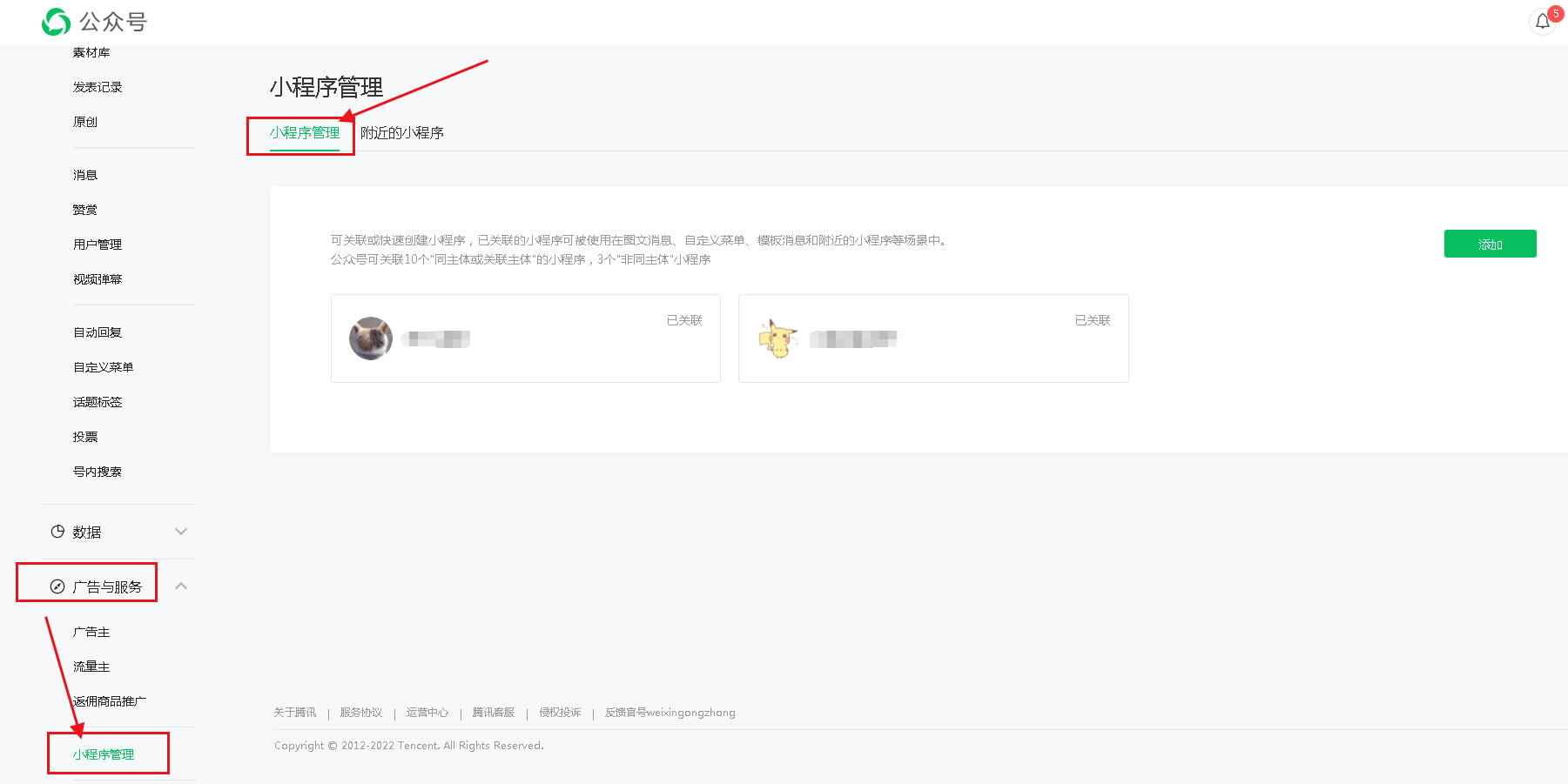The height and width of the screenshot is (784, 1568).
Task: Select 小程序管理 in the sidebar
Action: point(104,754)
